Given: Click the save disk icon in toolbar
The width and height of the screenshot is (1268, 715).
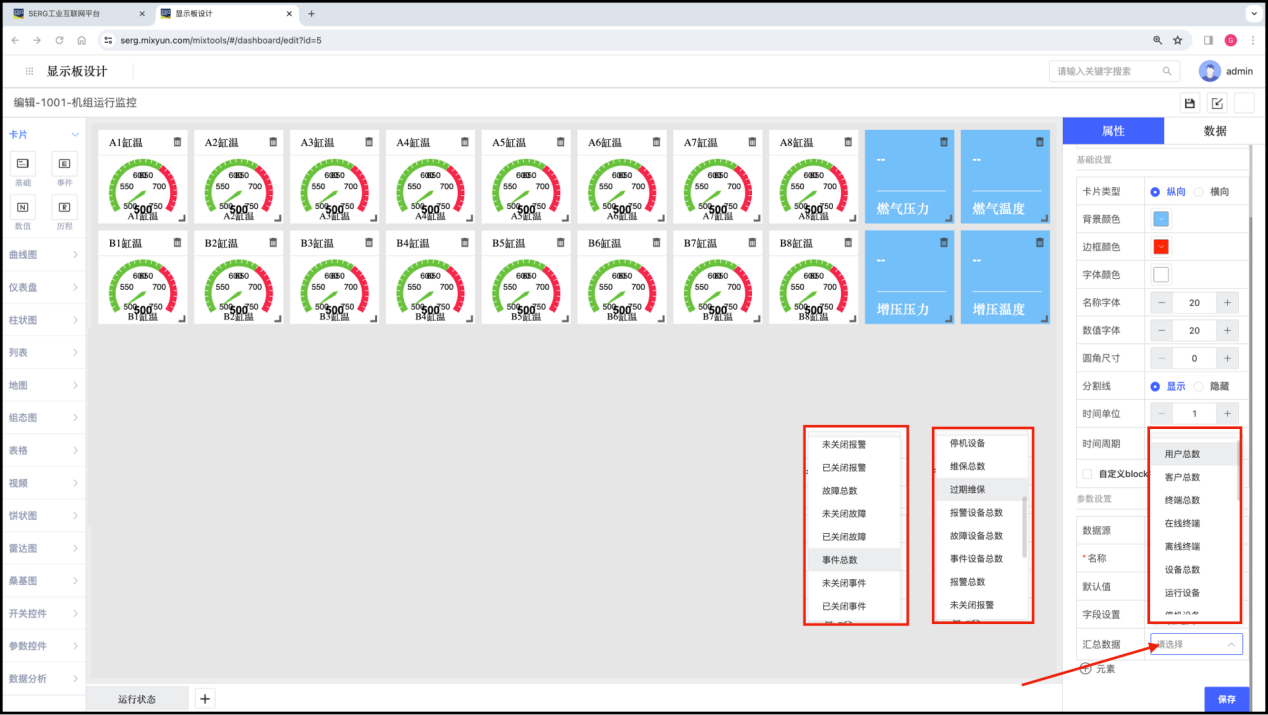Looking at the screenshot, I should coord(1189,103).
